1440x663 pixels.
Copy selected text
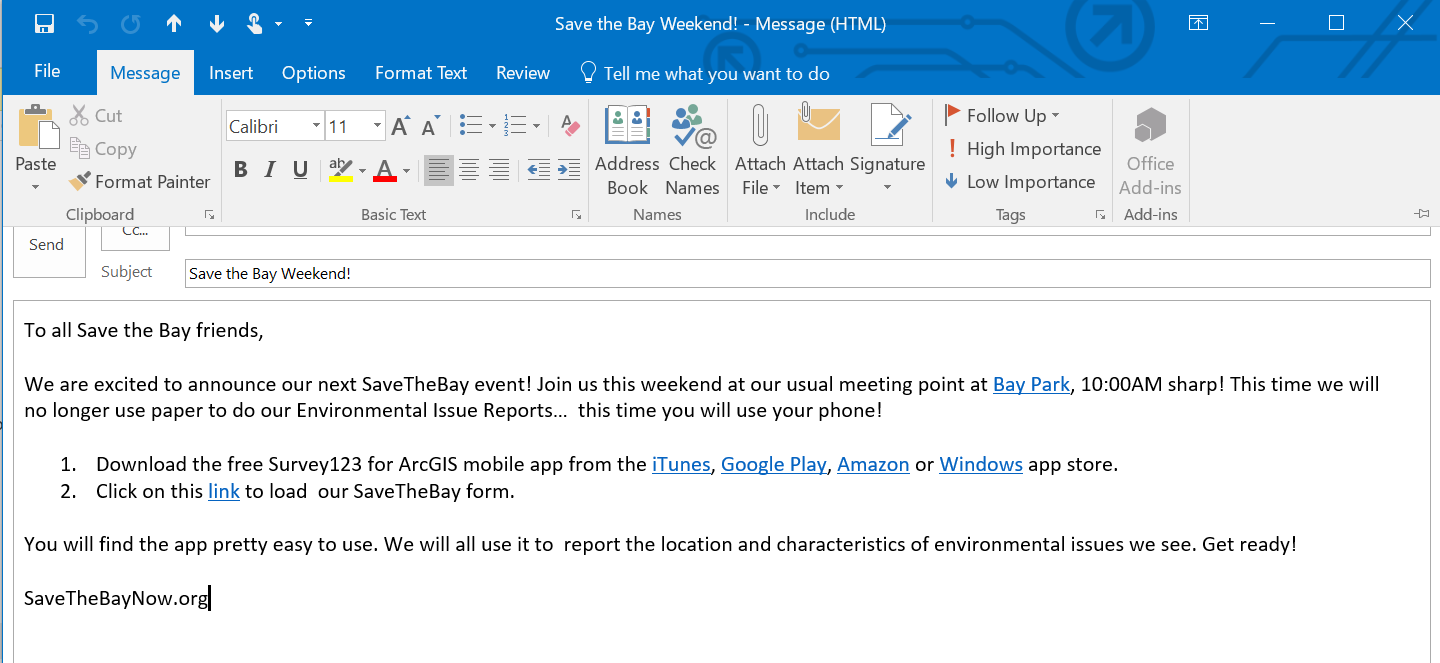(103, 149)
